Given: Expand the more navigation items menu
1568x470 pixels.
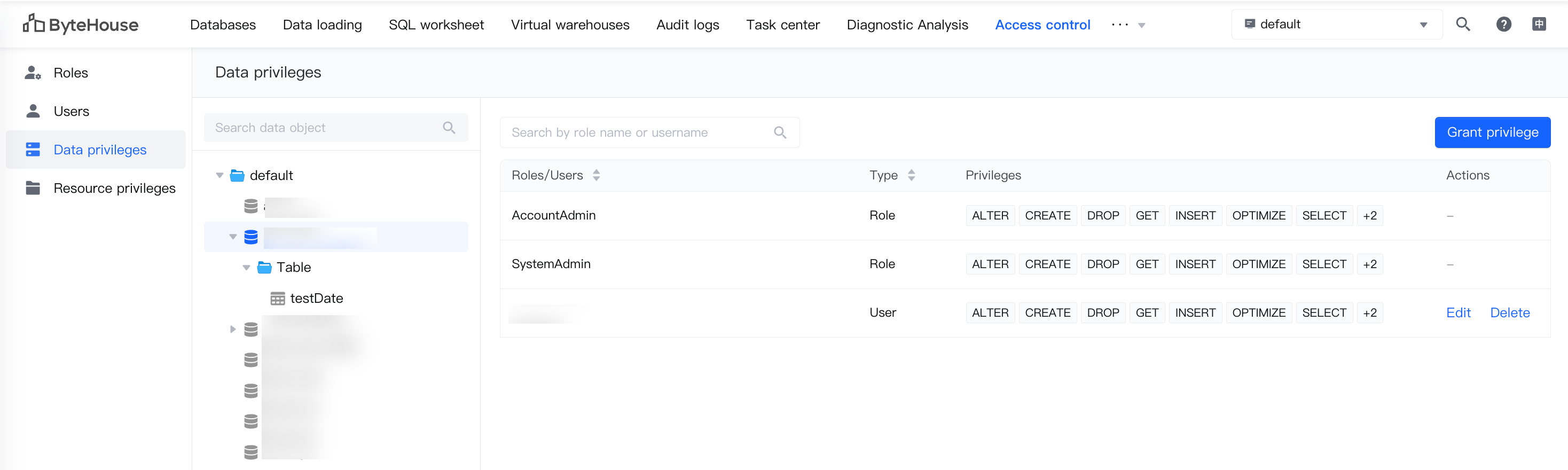Looking at the screenshot, I should point(1128,25).
